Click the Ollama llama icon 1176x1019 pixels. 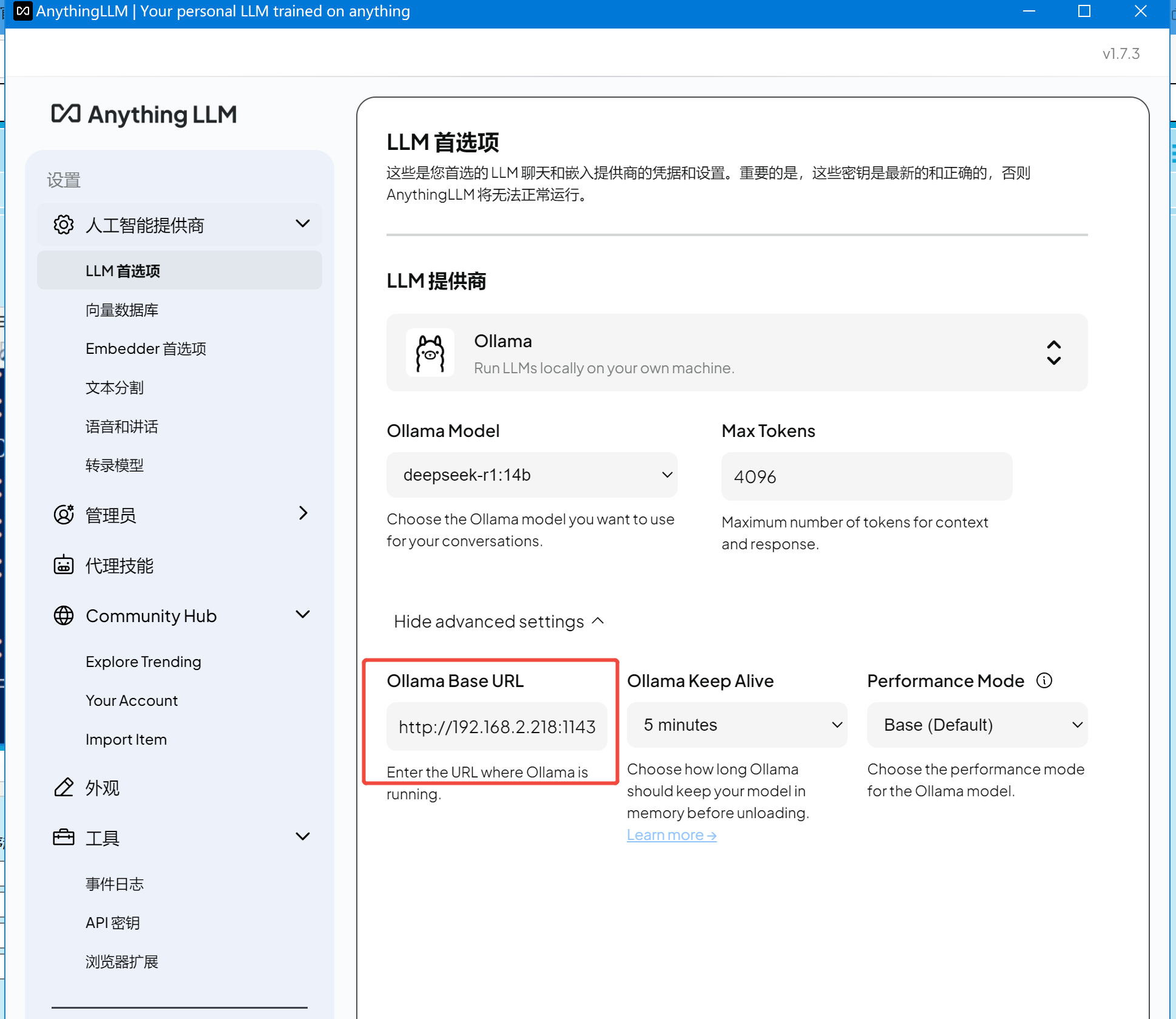(x=430, y=353)
